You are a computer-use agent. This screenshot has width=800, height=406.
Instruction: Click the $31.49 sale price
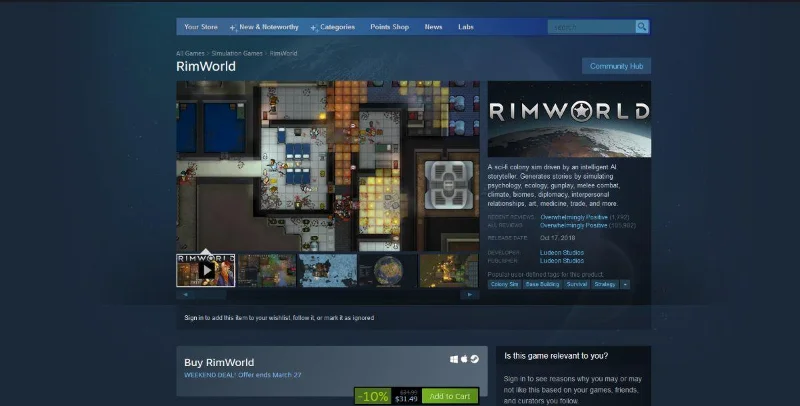click(407, 399)
